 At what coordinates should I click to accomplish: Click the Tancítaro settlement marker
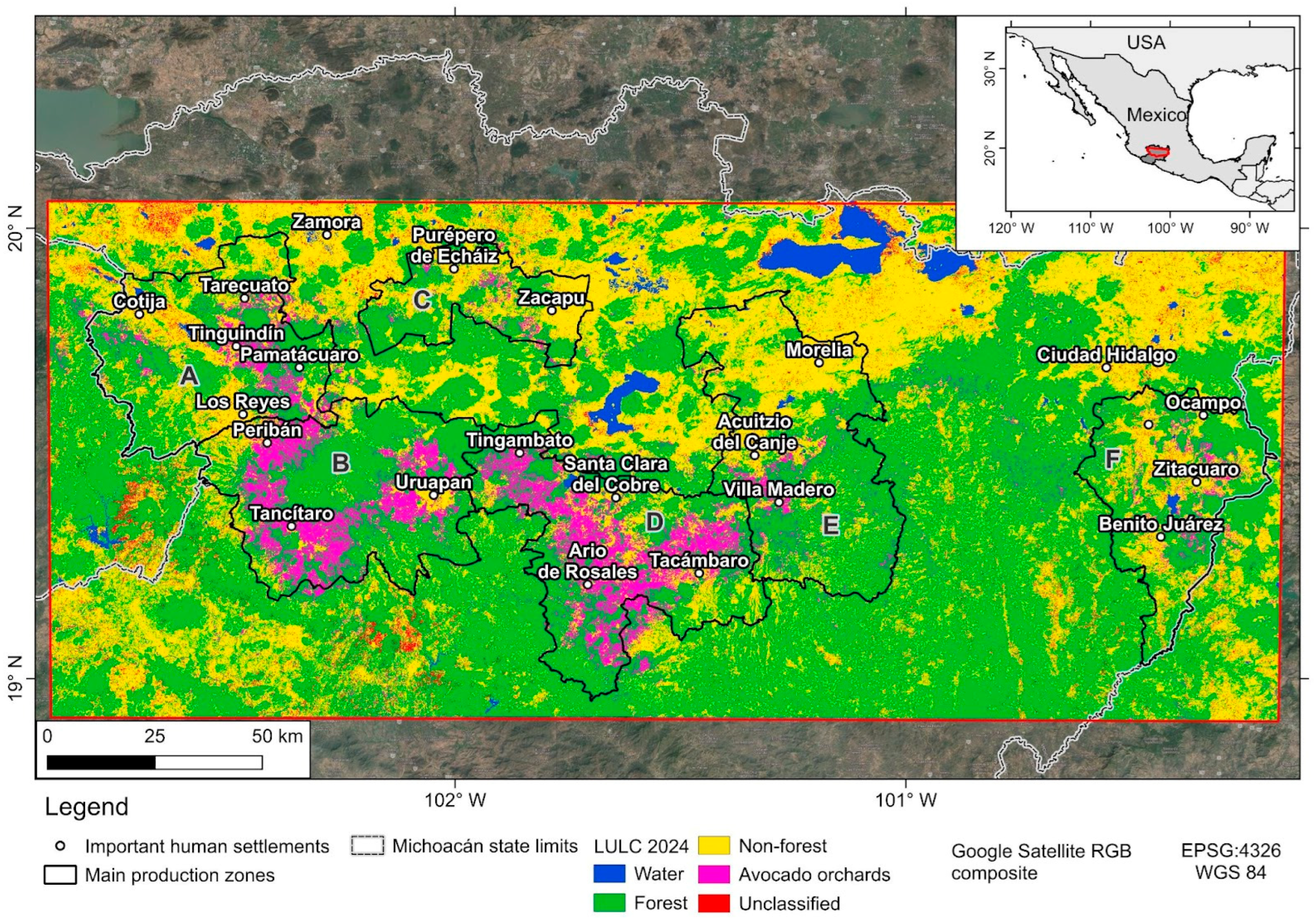click(x=291, y=527)
